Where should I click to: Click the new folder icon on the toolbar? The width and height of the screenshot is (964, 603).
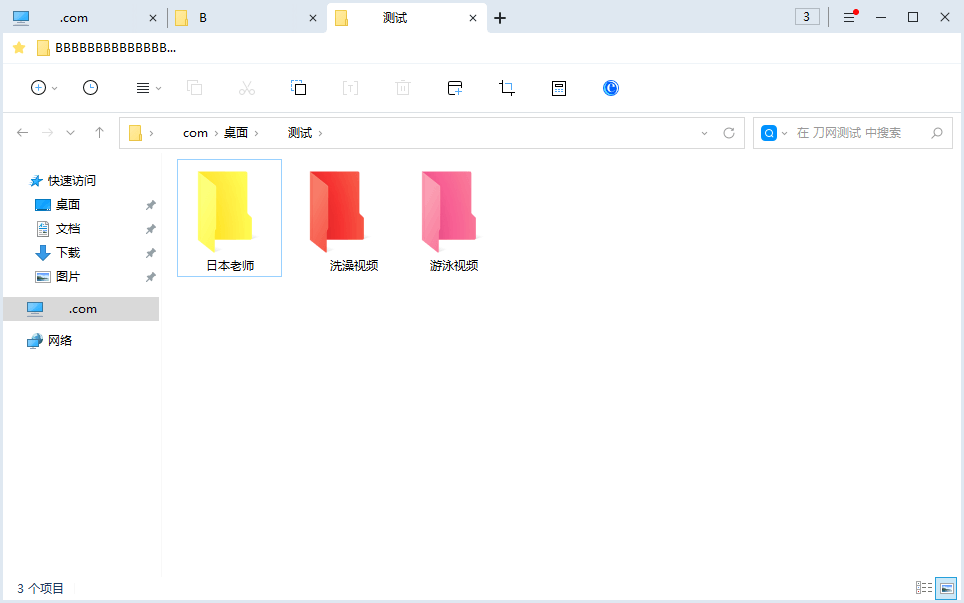click(454, 88)
